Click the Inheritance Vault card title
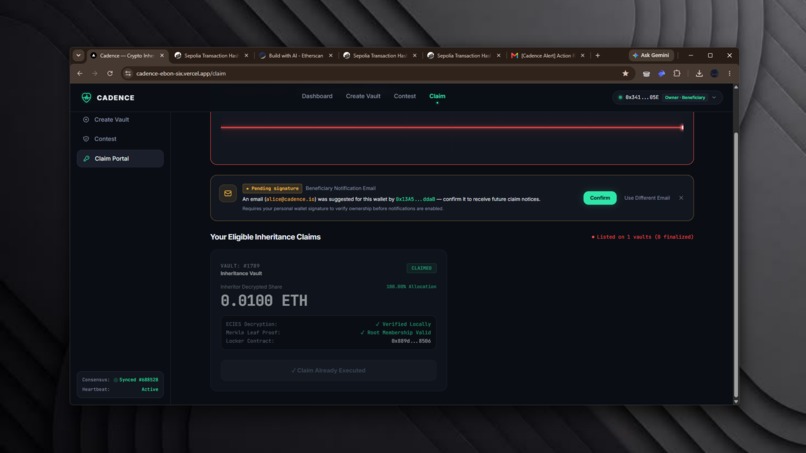 tap(241, 274)
